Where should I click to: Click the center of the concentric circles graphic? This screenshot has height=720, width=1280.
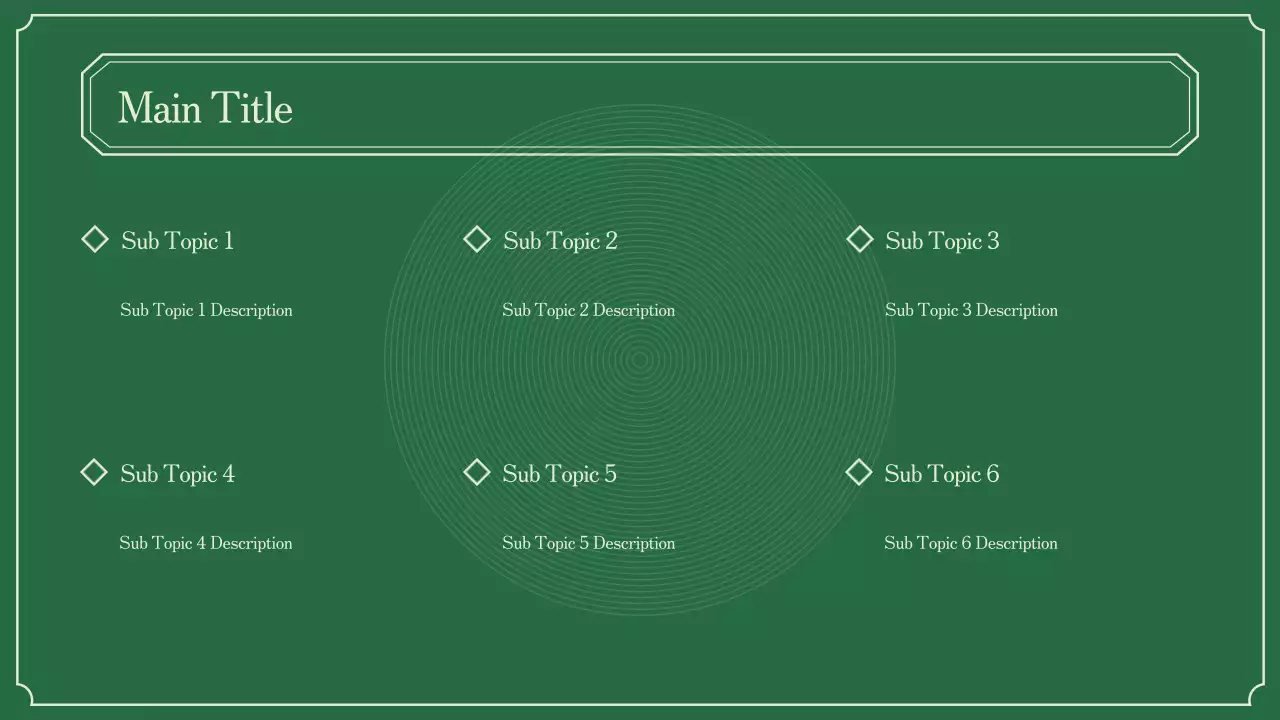point(640,360)
